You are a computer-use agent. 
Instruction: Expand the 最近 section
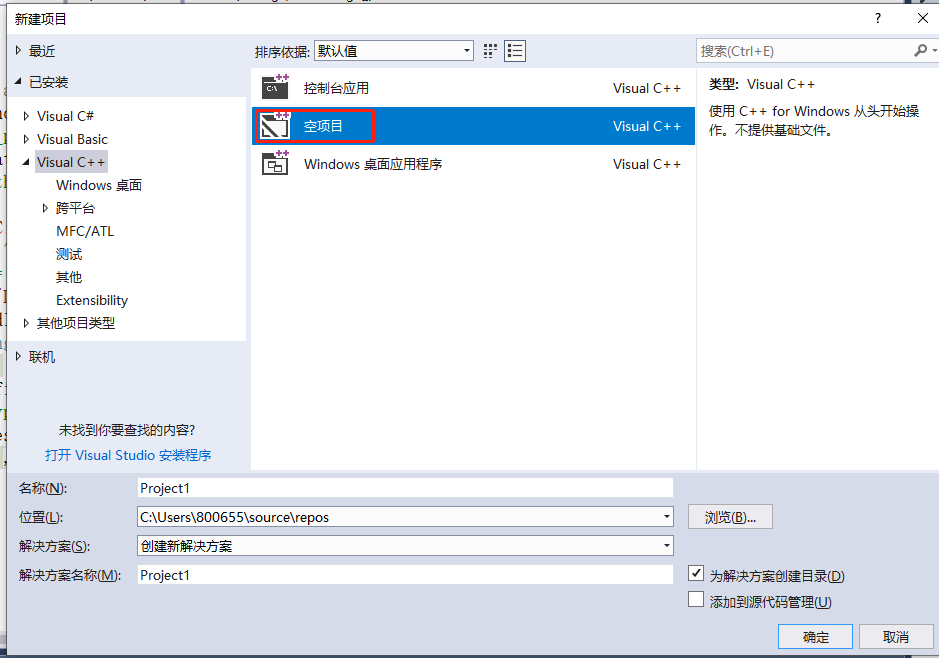[19, 51]
